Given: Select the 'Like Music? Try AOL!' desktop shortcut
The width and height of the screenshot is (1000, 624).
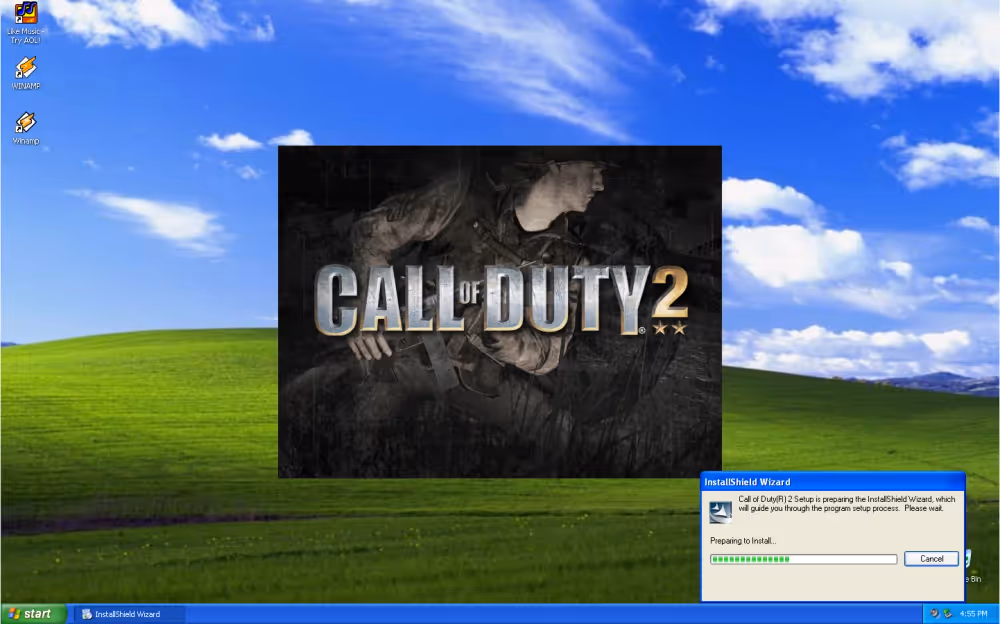Looking at the screenshot, I should tap(25, 14).
